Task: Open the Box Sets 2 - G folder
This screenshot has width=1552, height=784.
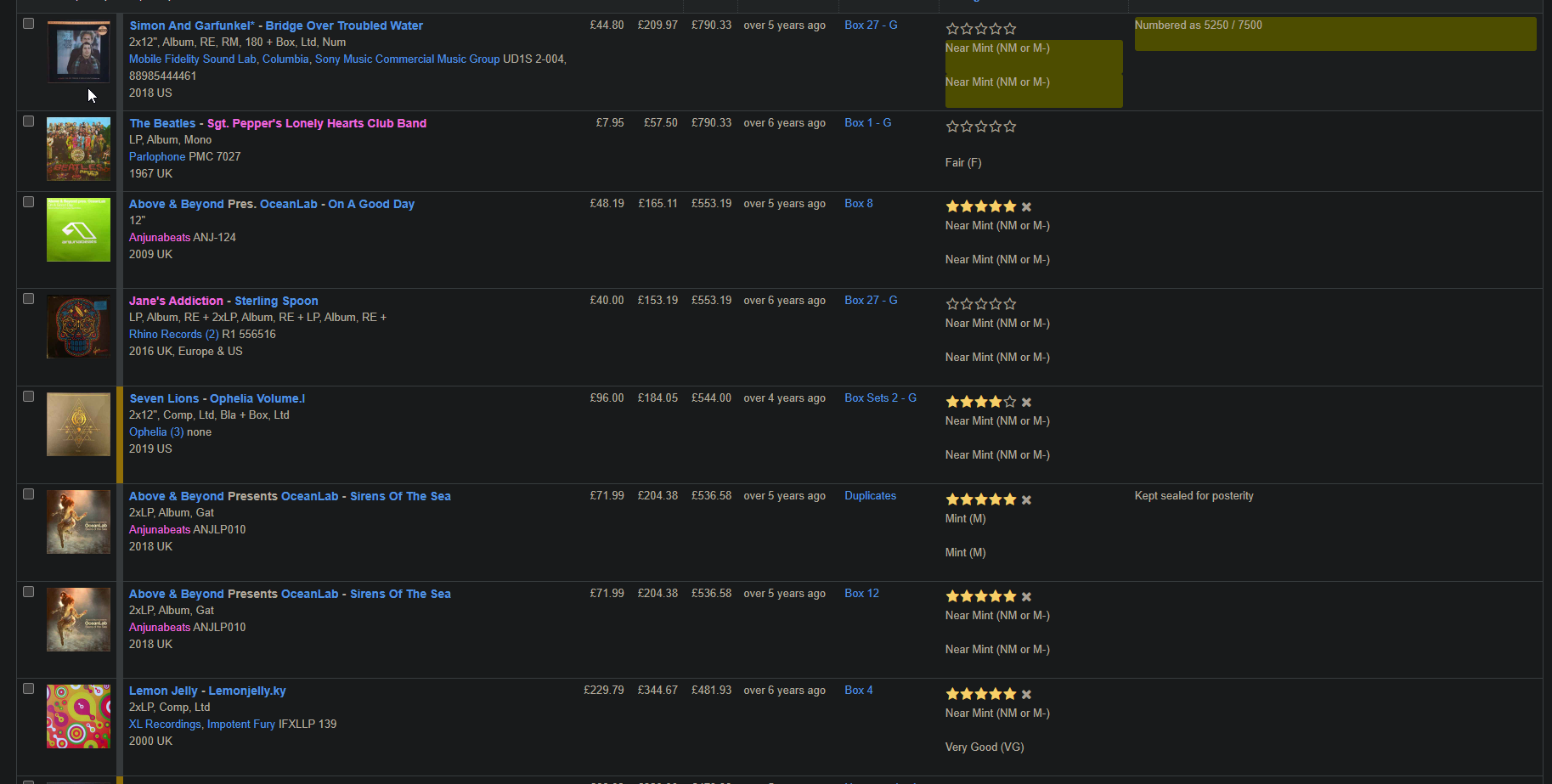Action: [880, 398]
